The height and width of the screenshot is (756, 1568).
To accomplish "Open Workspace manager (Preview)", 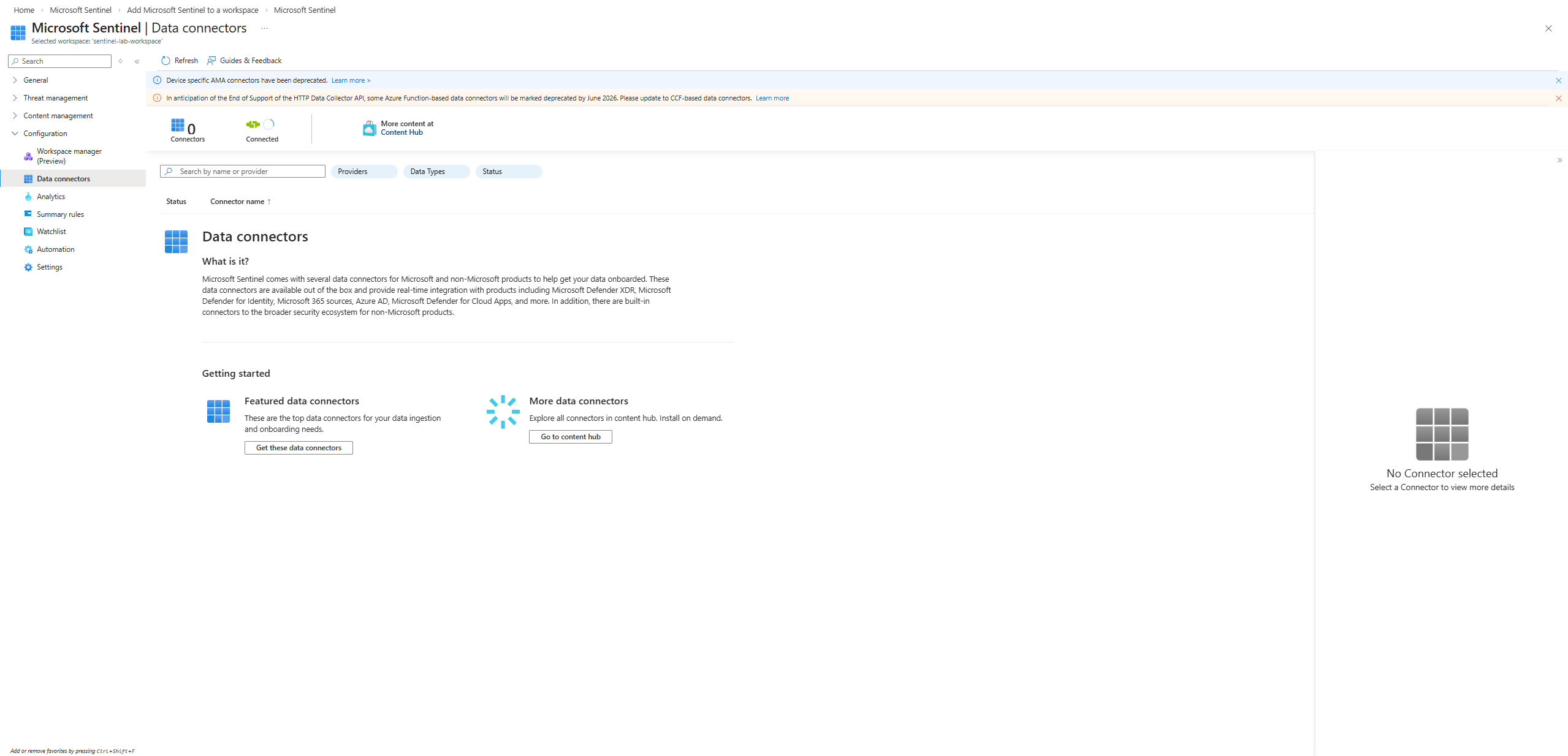I will point(69,156).
